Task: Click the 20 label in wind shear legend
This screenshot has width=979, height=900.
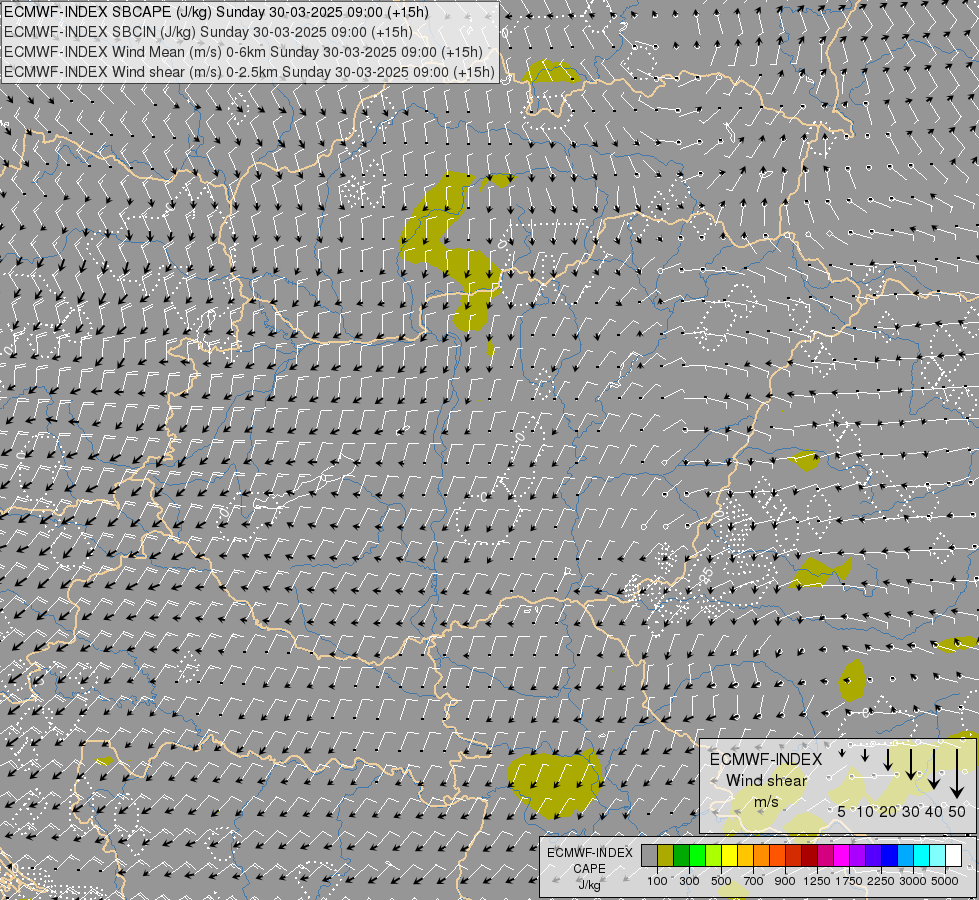Action: (x=888, y=811)
